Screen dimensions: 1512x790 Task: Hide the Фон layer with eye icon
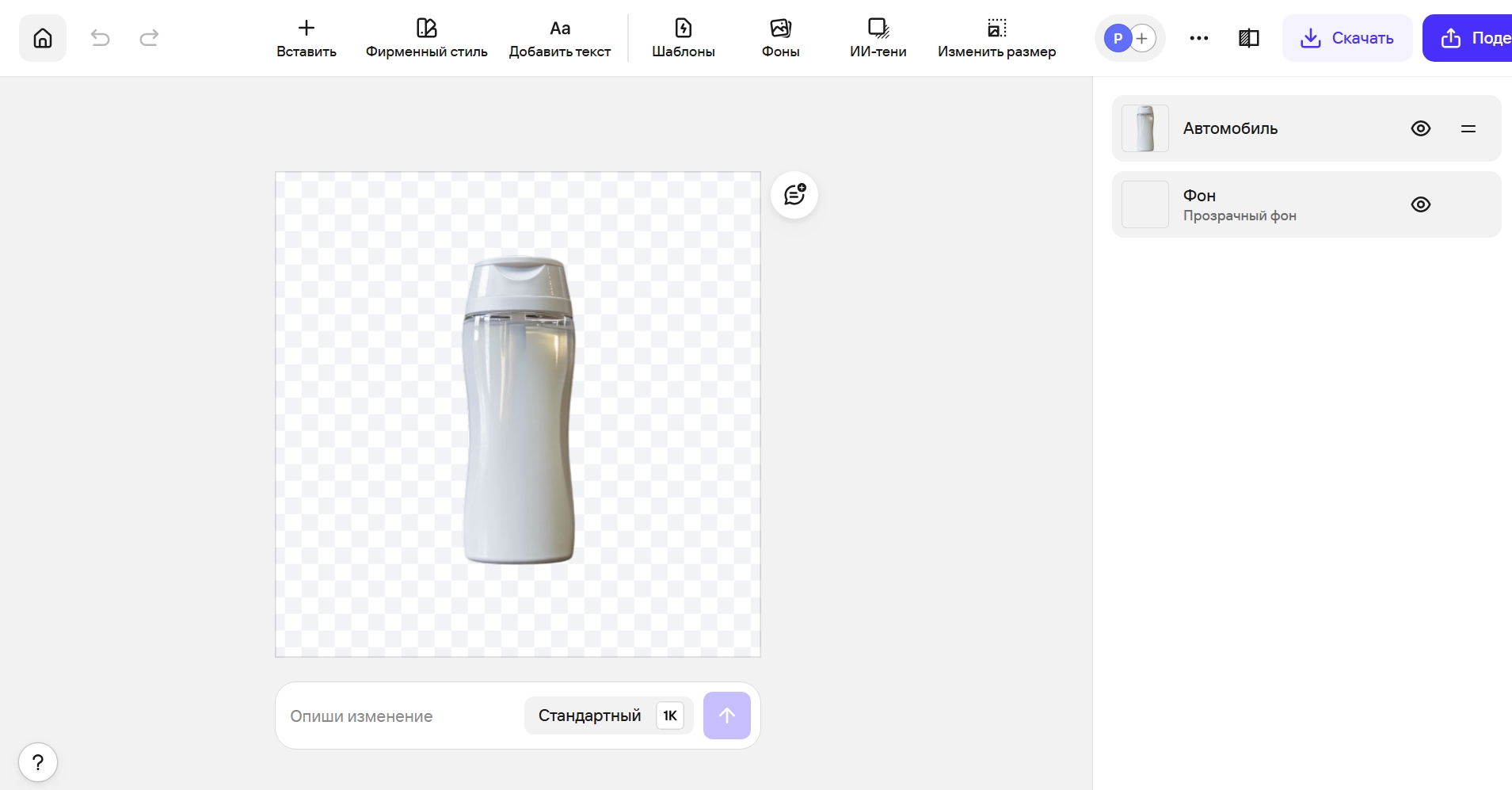pos(1421,204)
